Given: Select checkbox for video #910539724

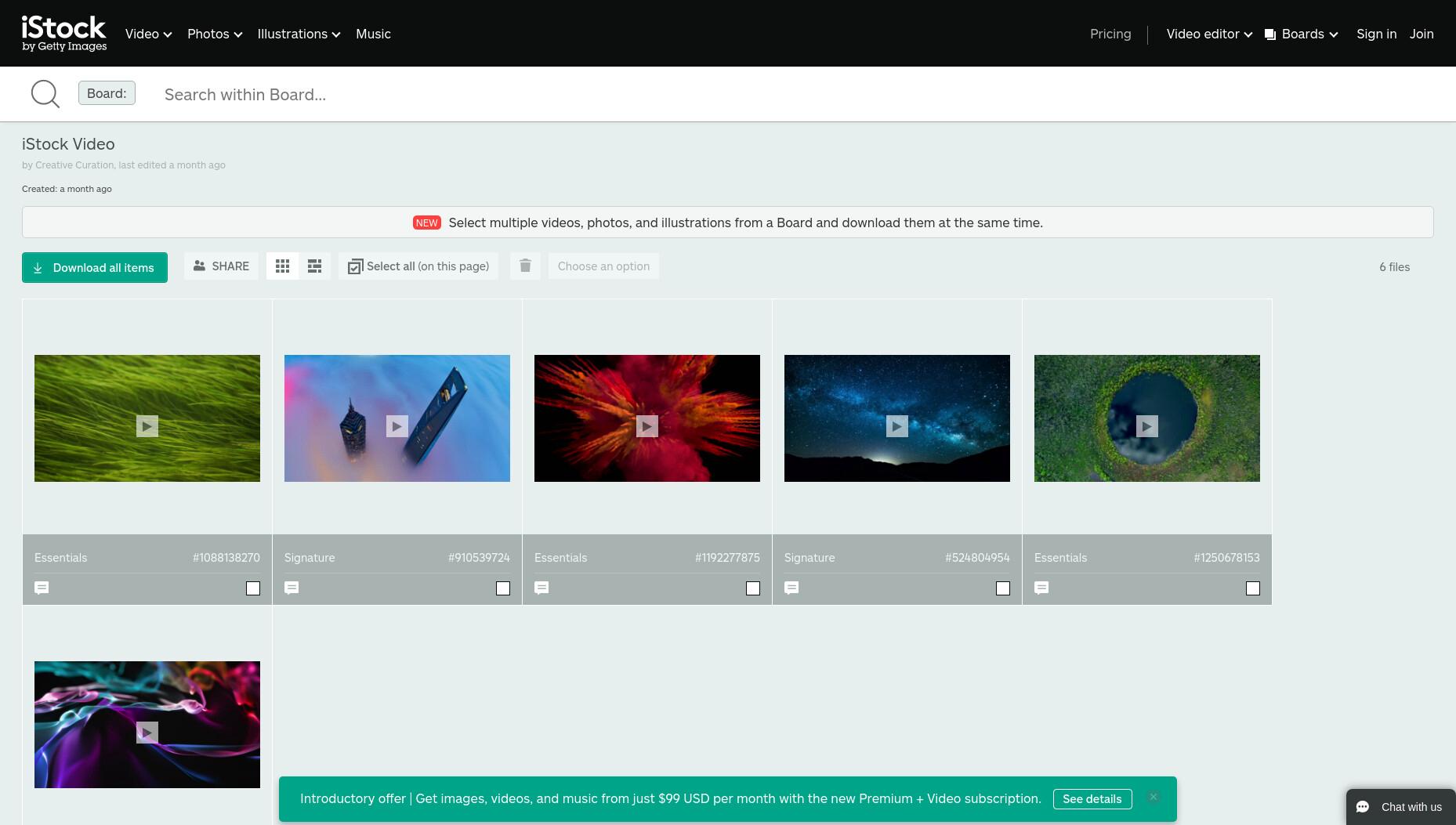Looking at the screenshot, I should tap(503, 588).
